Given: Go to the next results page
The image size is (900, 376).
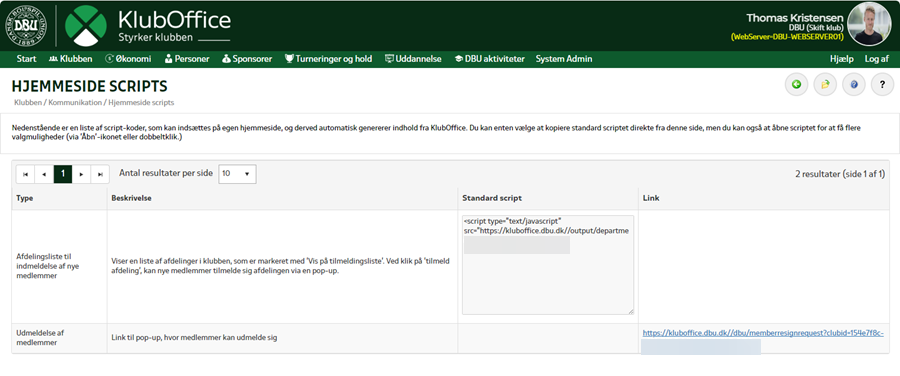Looking at the screenshot, I should click(81, 174).
